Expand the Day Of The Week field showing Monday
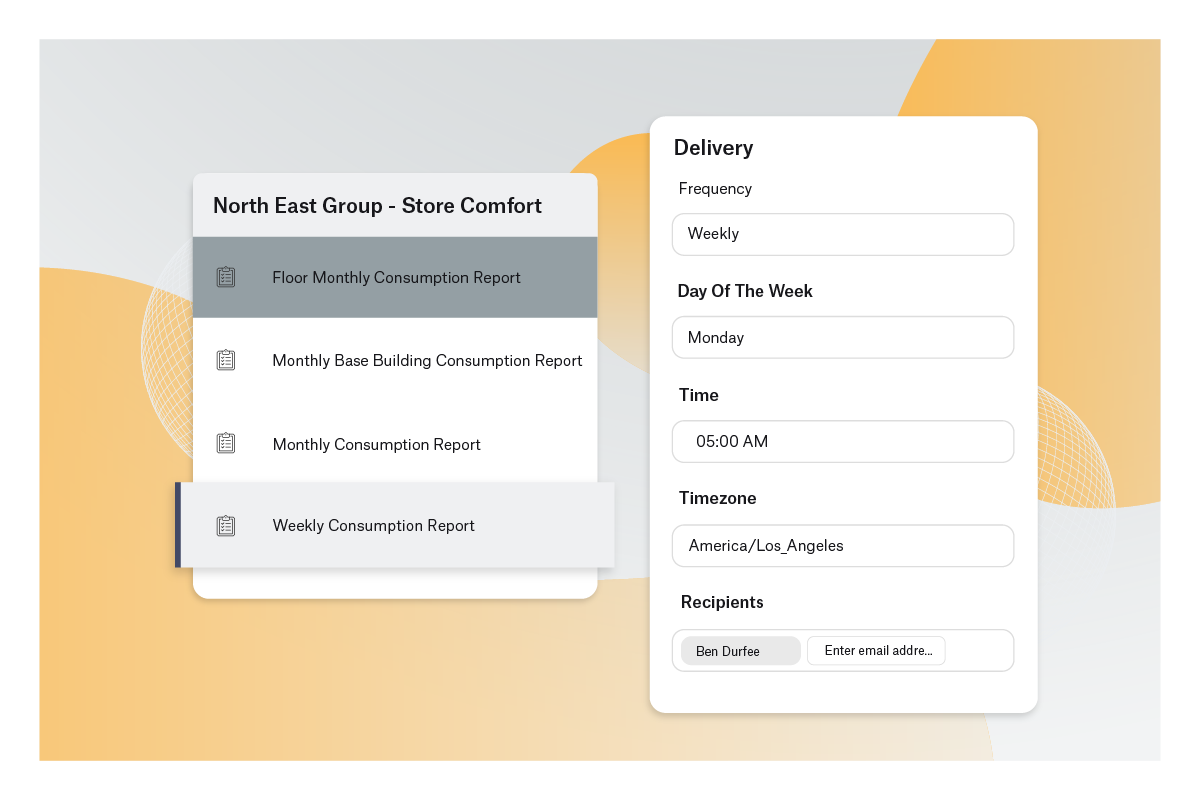This screenshot has height=800, width=1200. 842,338
